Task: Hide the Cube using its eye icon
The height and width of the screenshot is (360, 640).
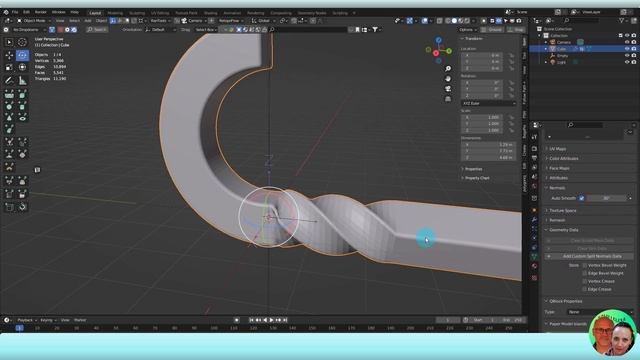Action: [x=627, y=49]
